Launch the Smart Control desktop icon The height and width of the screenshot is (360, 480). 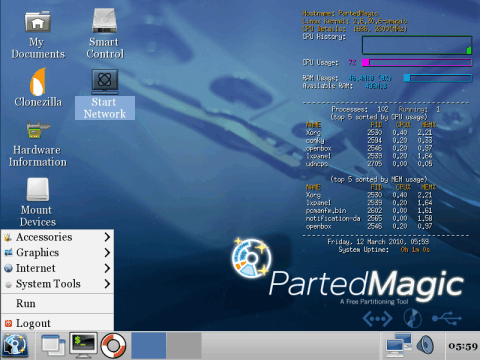tap(105, 33)
